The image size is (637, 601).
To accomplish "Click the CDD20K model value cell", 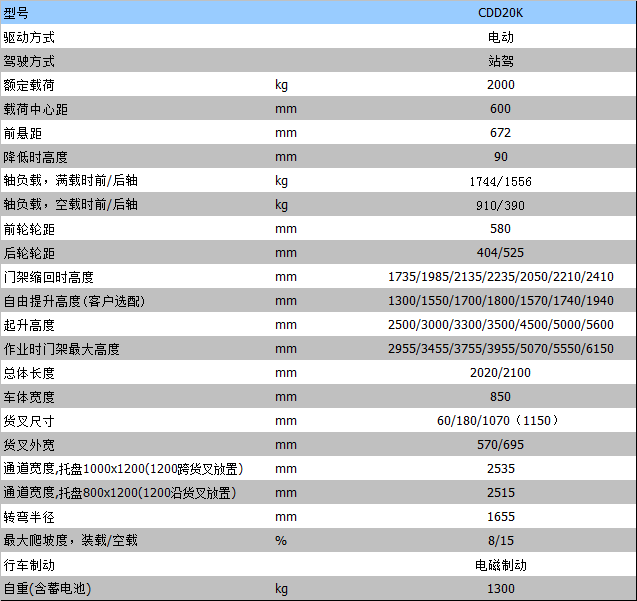I will [x=500, y=13].
